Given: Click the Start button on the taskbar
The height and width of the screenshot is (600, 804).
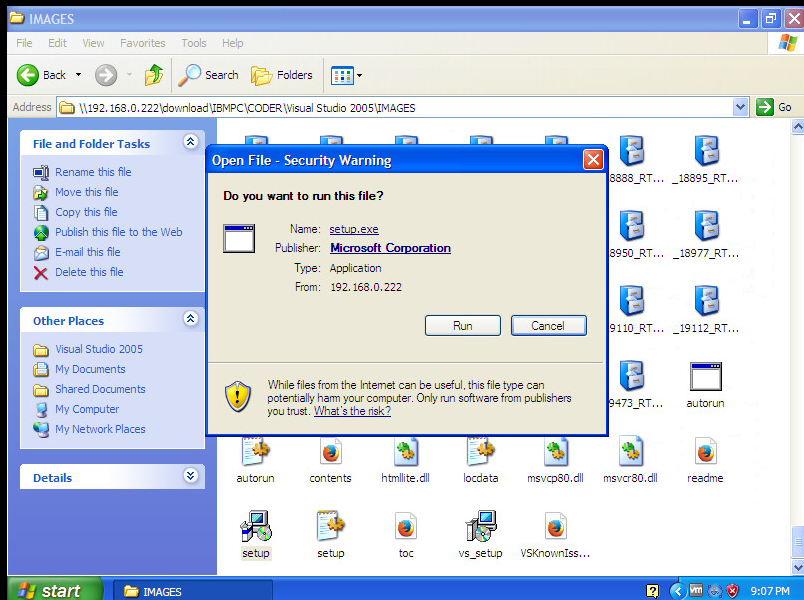Looking at the screenshot, I should [55, 590].
